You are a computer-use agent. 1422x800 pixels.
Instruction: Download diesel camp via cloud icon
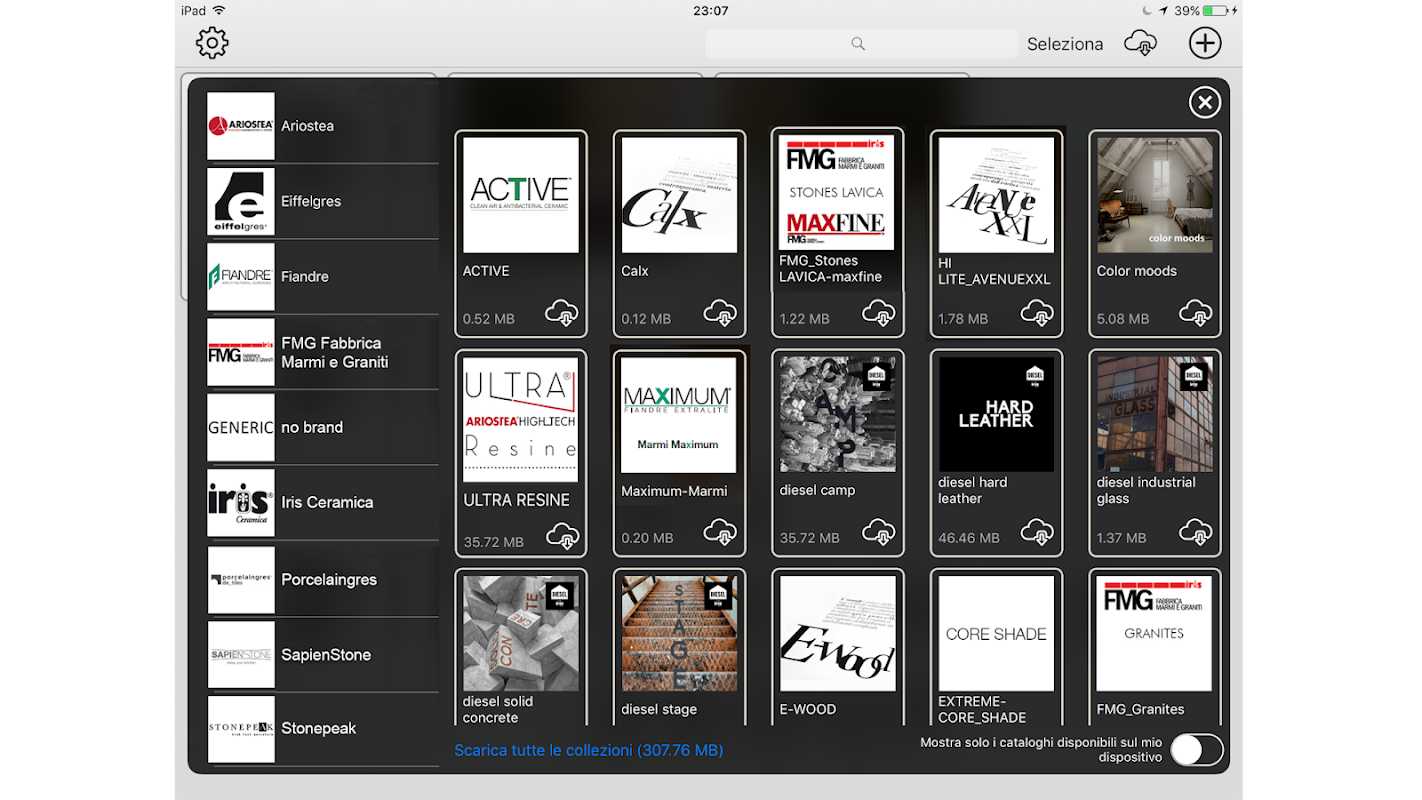point(879,533)
